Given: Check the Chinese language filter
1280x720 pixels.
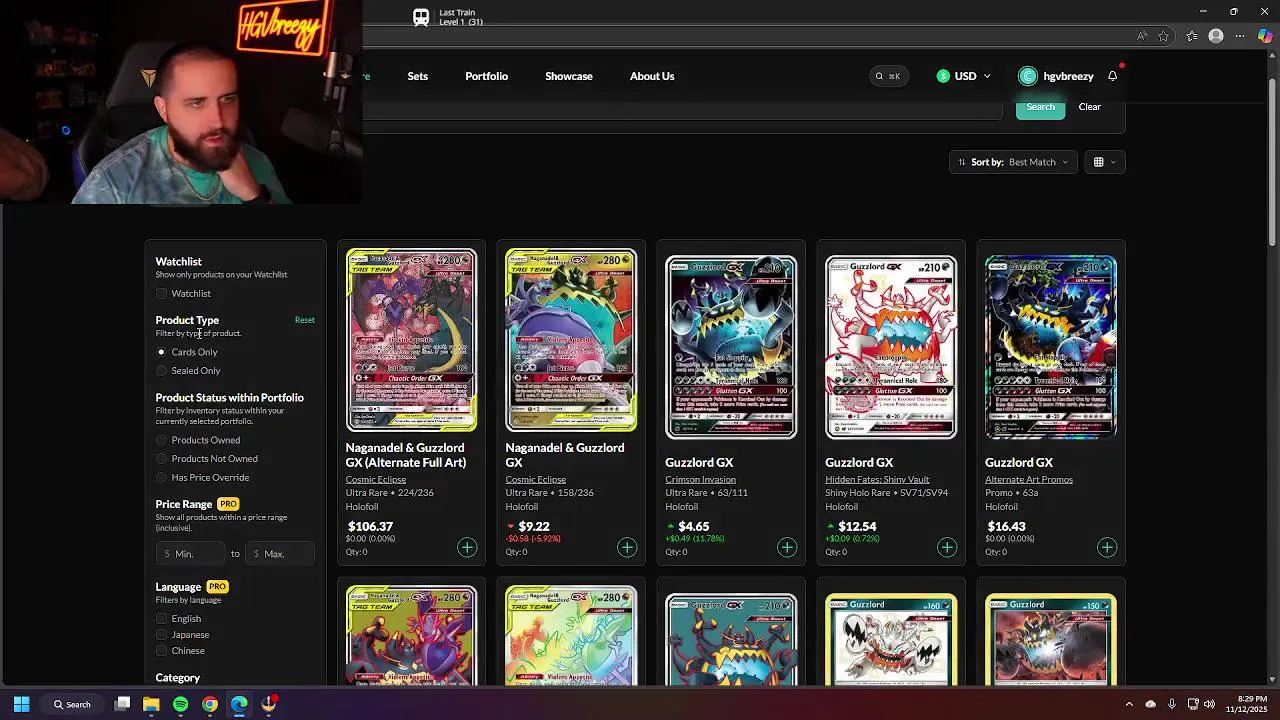Looking at the screenshot, I should (161, 651).
